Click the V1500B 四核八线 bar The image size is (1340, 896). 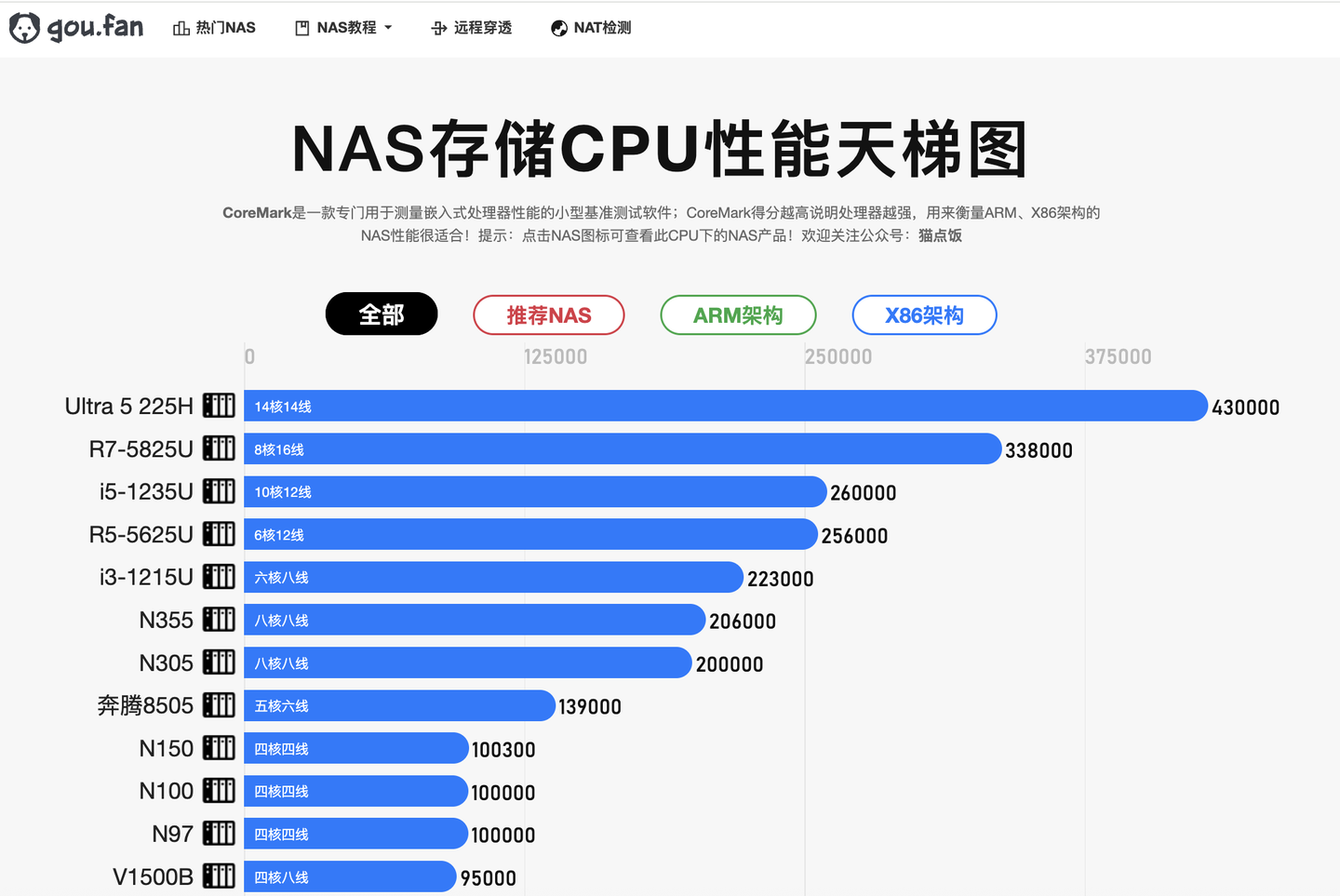[350, 876]
